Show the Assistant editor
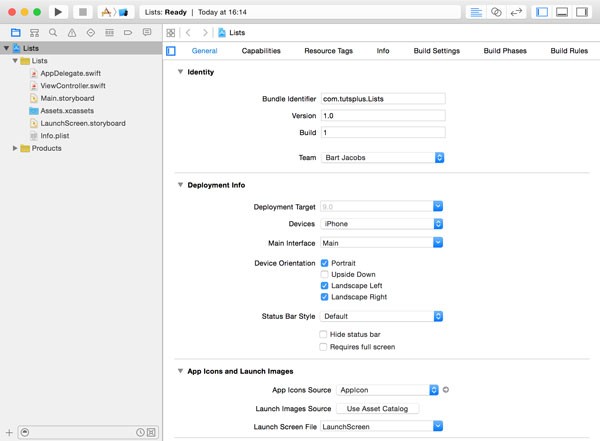This screenshot has height=441, width=600. (496, 12)
